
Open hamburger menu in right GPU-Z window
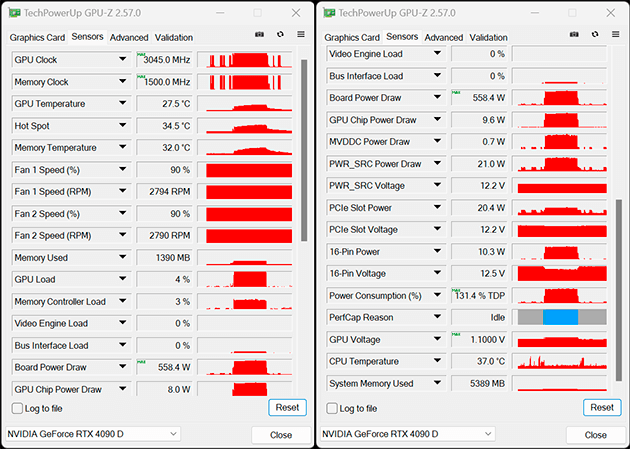point(616,35)
